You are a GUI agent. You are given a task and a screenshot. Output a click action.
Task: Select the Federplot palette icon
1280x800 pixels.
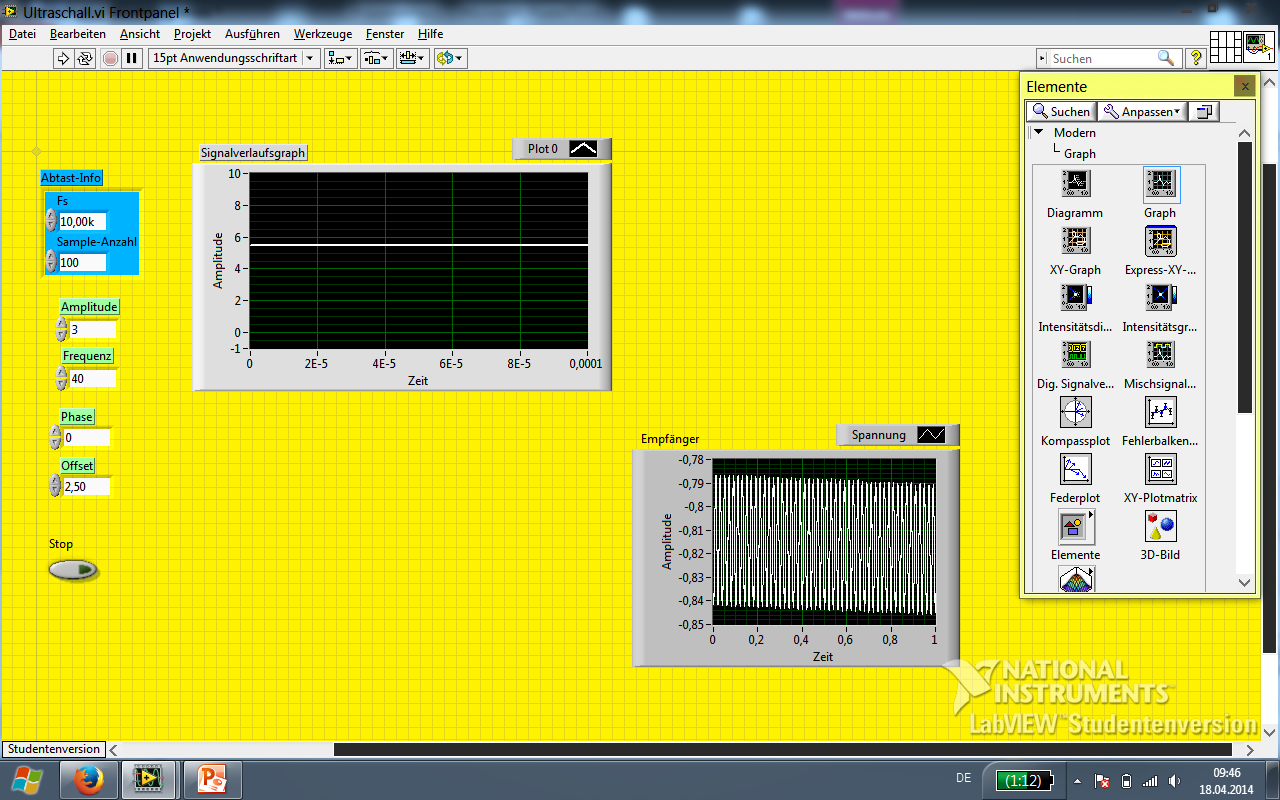tap(1076, 469)
